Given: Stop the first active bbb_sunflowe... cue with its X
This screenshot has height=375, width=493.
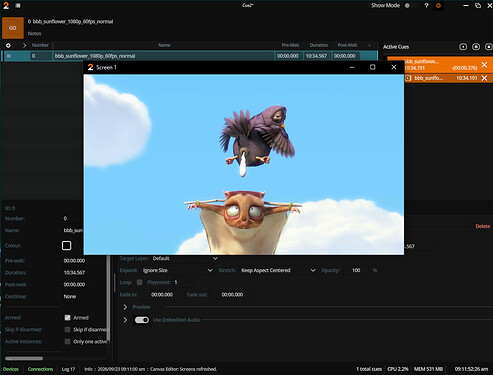Looking at the screenshot, I should pos(484,65).
